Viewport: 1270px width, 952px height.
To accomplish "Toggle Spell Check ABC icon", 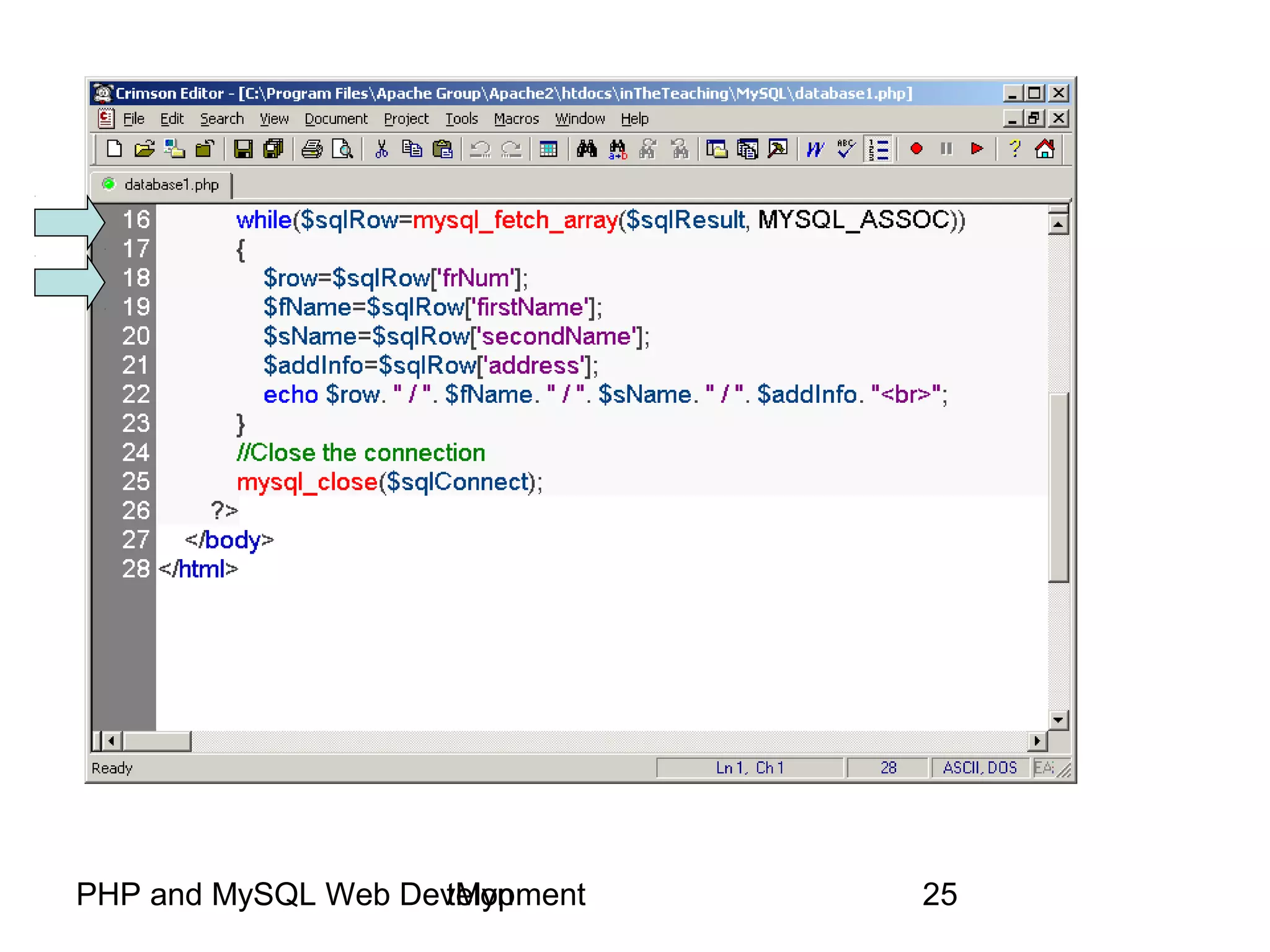I will (x=846, y=149).
